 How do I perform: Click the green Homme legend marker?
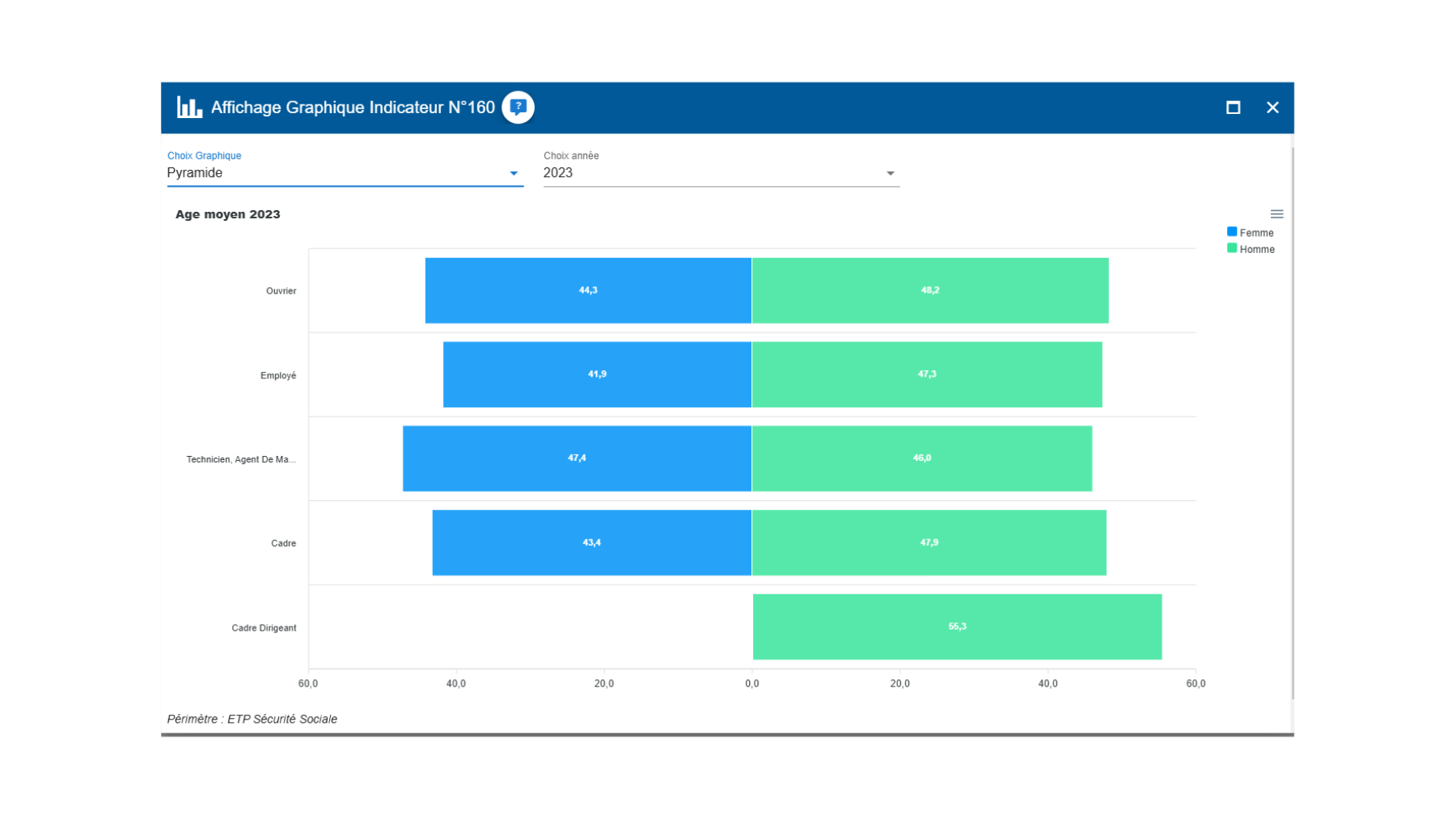[1232, 249]
